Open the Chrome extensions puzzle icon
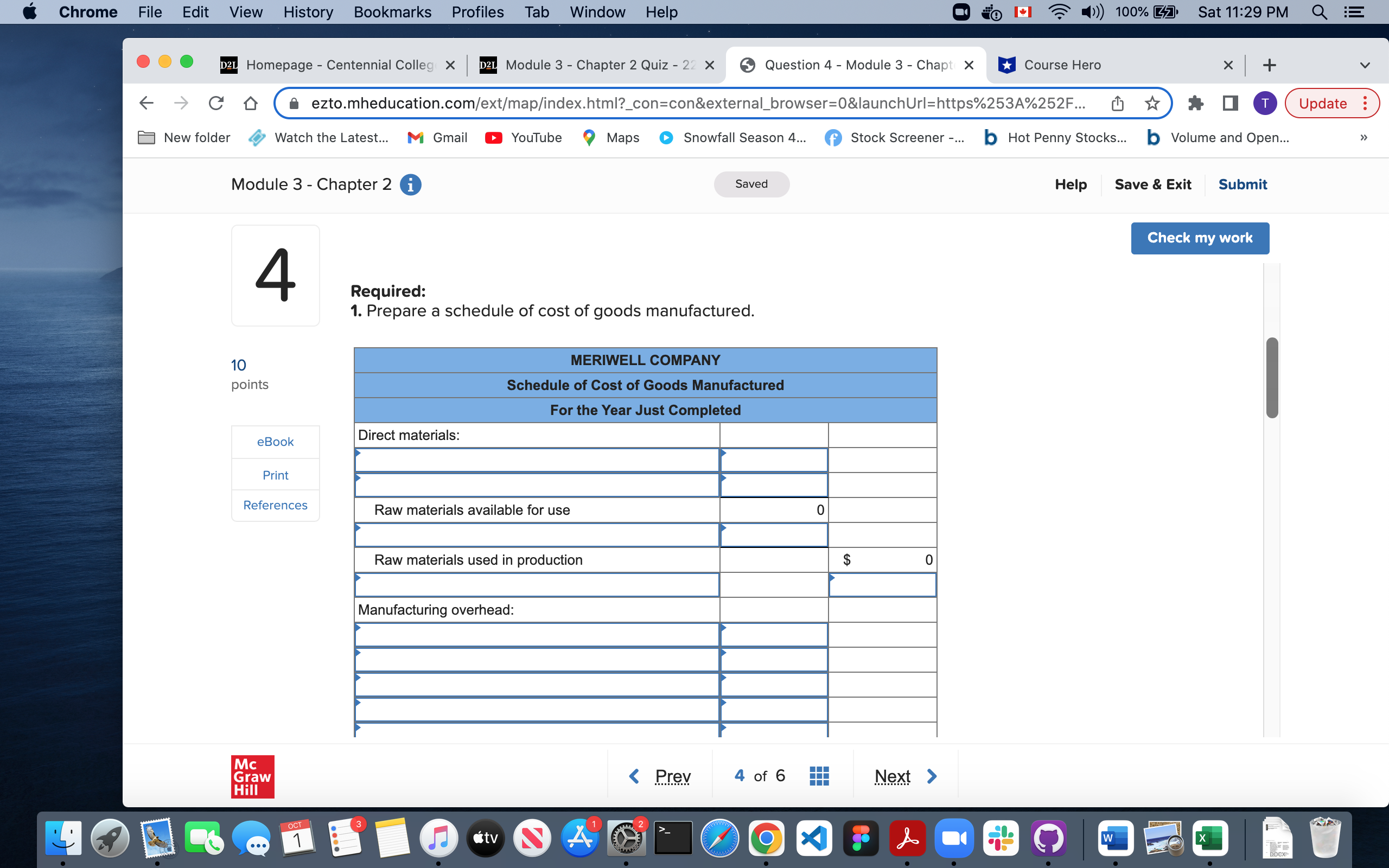 point(1196,103)
